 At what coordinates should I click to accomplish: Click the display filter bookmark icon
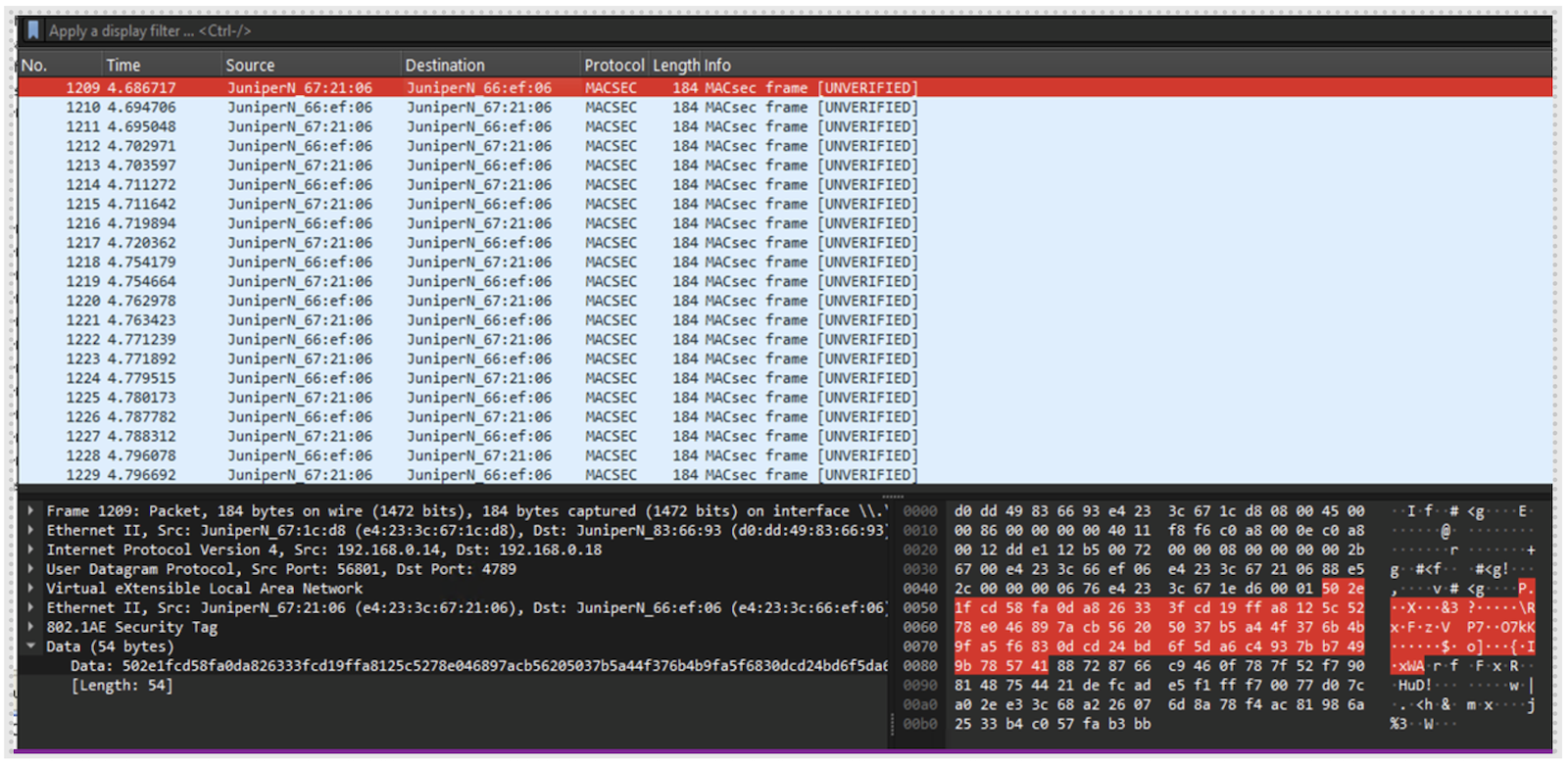[33, 31]
